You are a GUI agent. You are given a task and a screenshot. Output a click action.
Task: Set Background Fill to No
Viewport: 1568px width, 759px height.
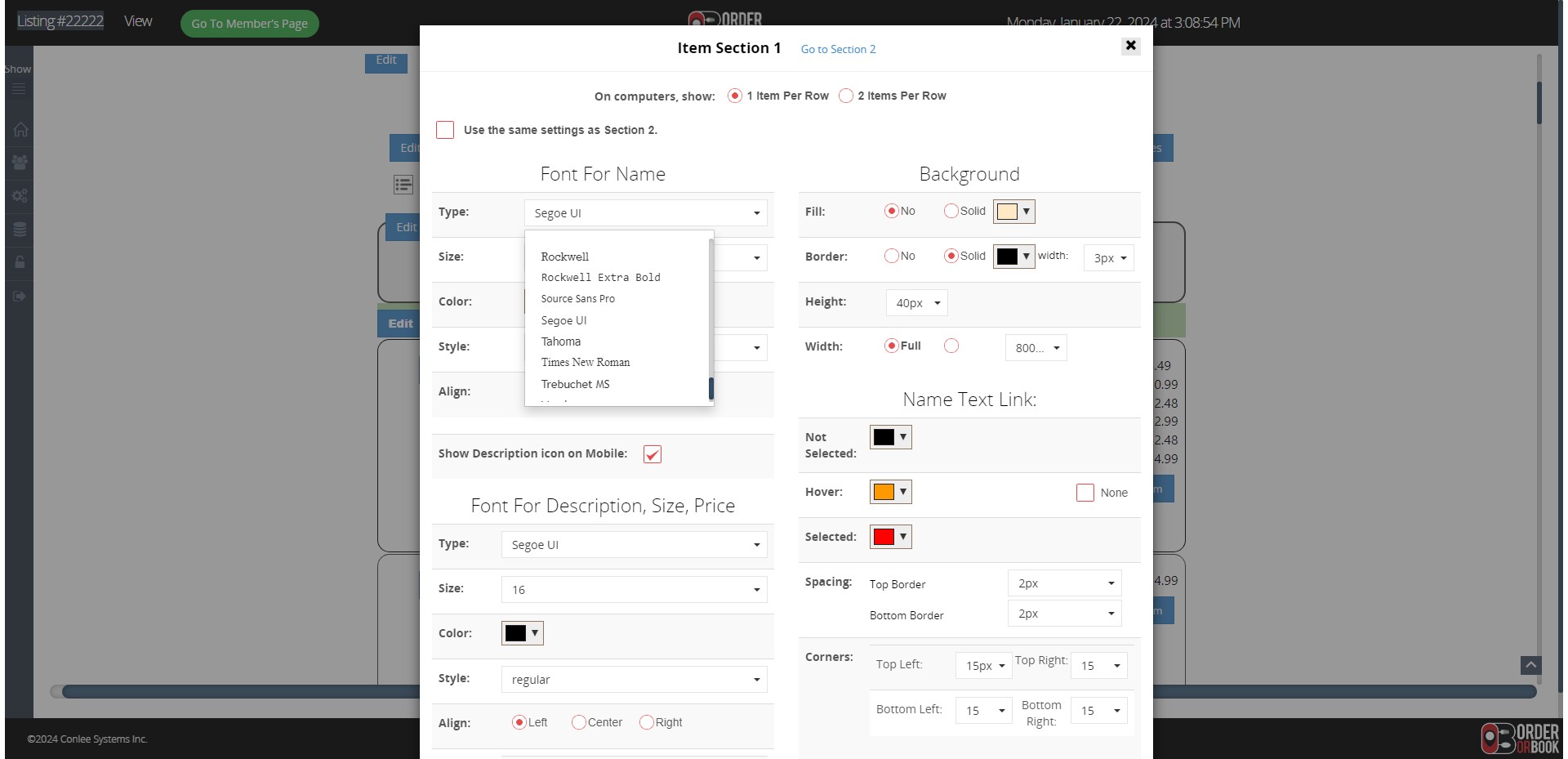892,211
